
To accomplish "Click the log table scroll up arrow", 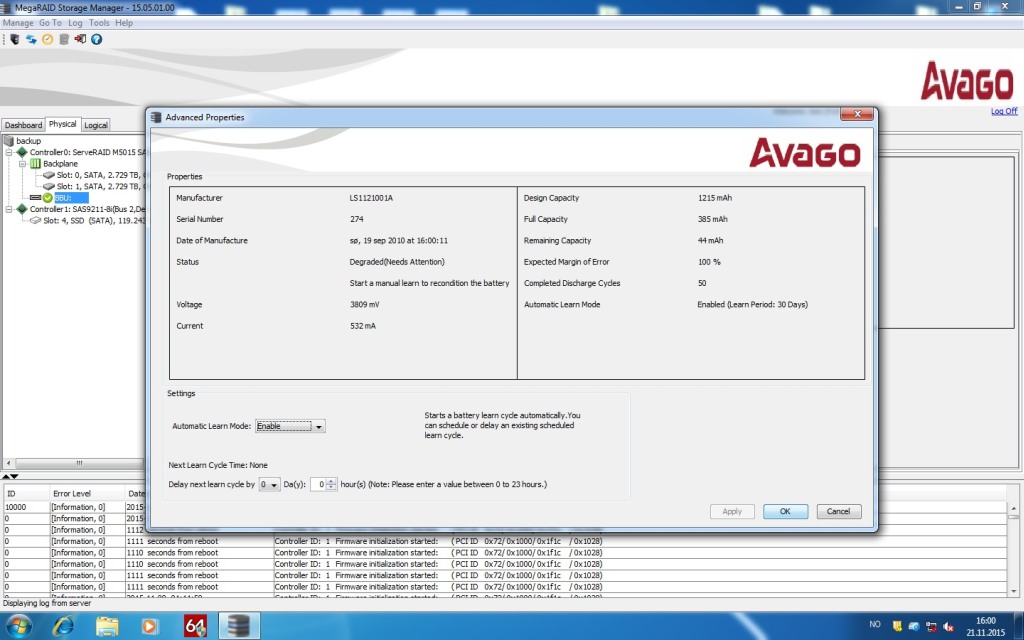I will click(1014, 507).
